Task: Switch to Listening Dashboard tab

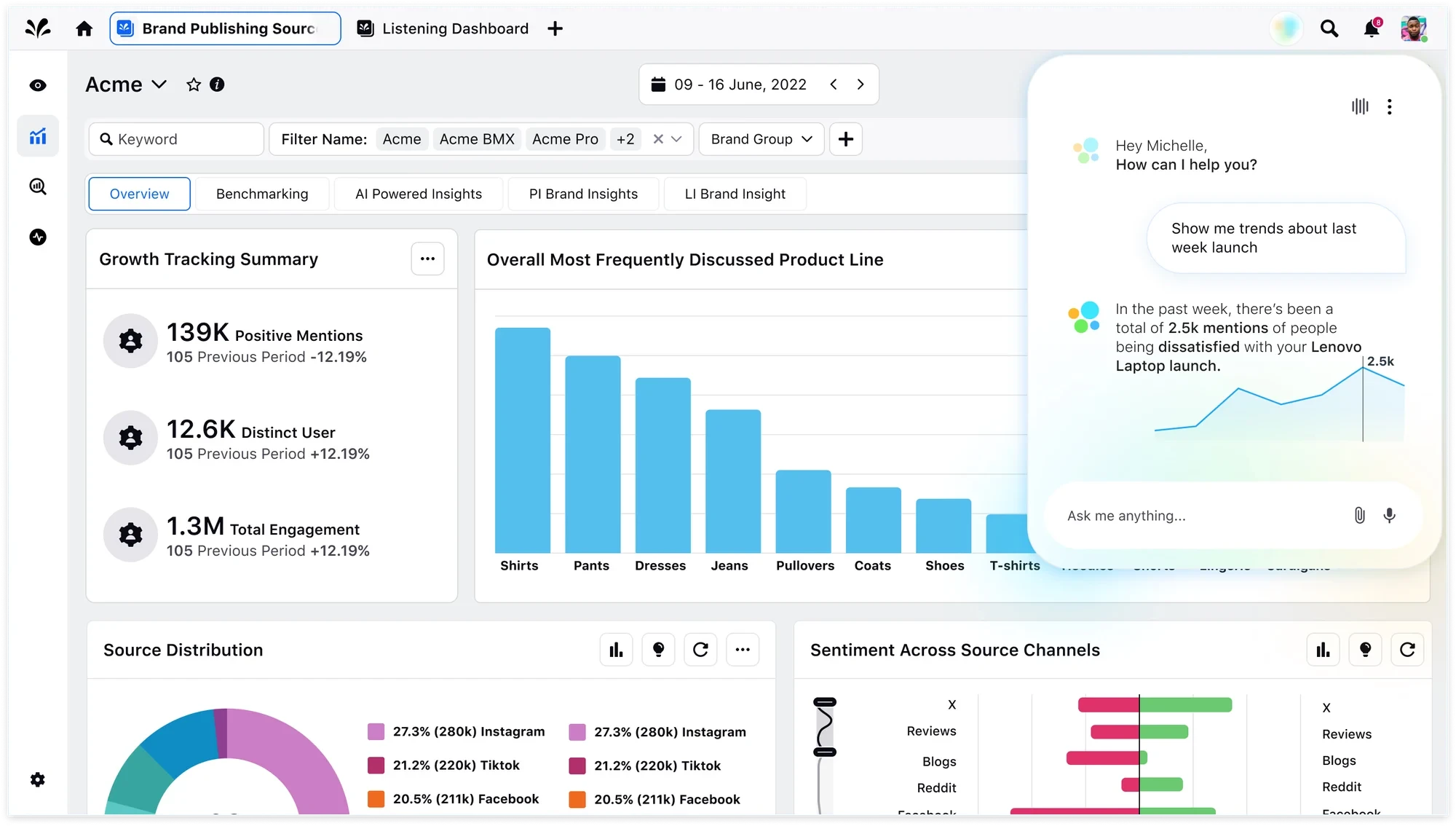Action: coord(443,28)
